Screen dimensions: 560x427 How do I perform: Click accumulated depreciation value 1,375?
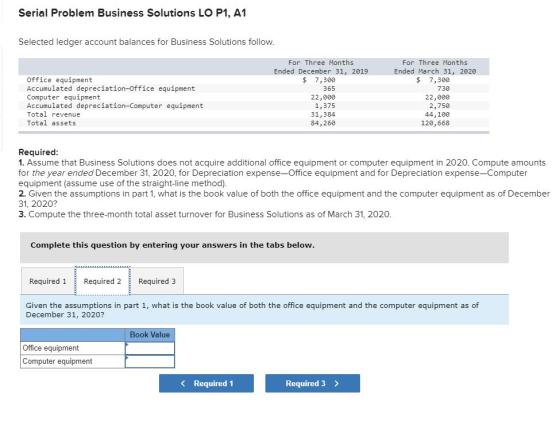[x=325, y=106]
